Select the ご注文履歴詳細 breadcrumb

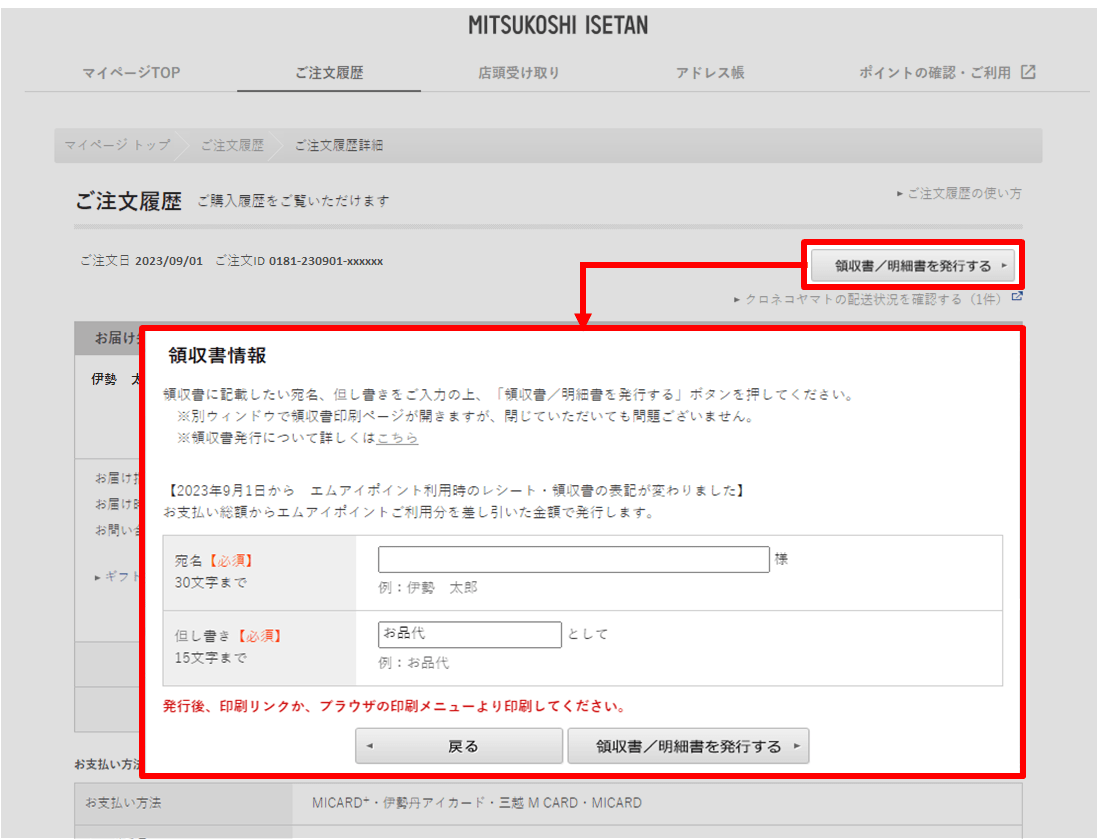pos(339,145)
